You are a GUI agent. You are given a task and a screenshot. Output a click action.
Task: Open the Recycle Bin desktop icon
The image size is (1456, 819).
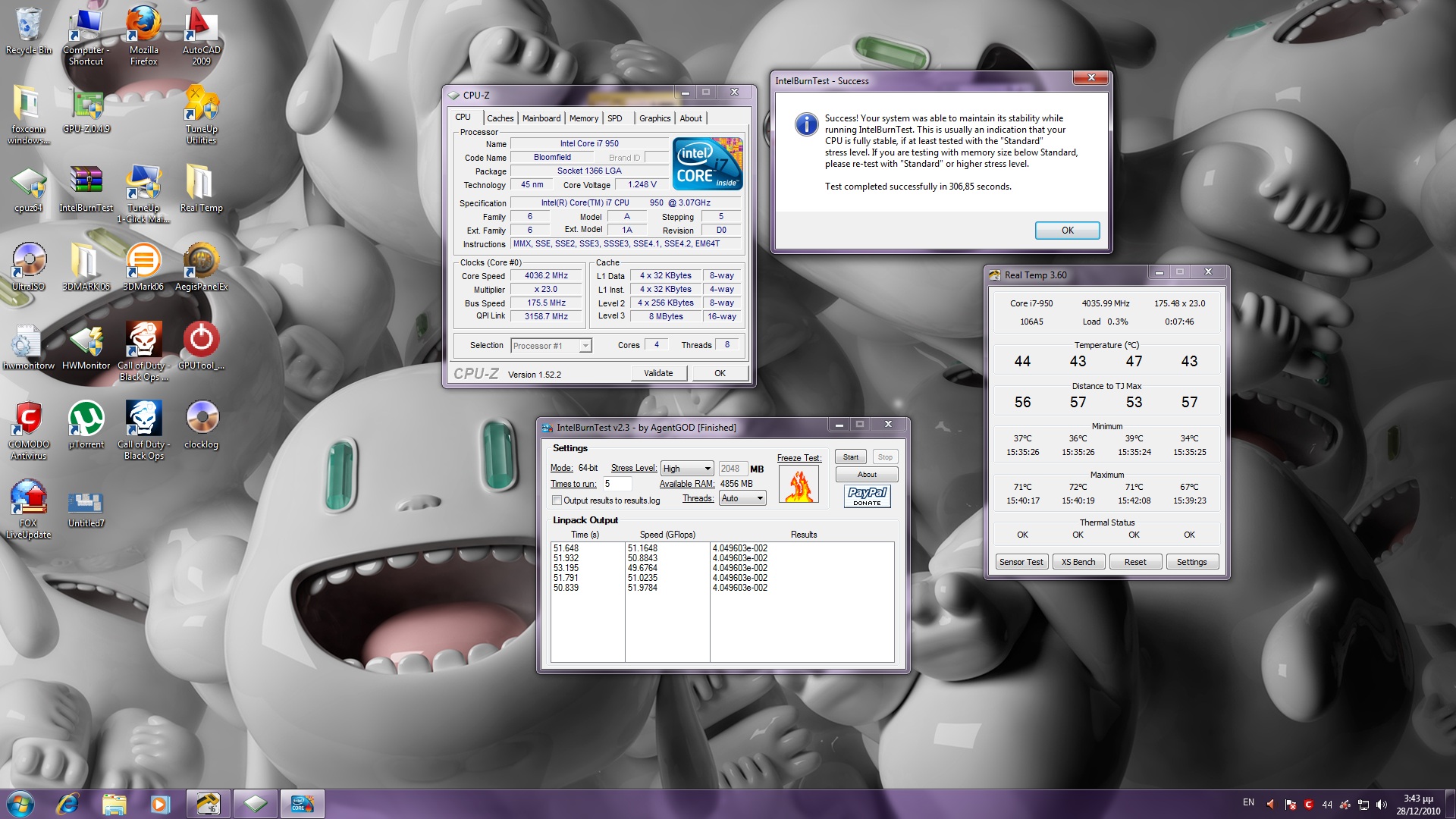click(28, 30)
